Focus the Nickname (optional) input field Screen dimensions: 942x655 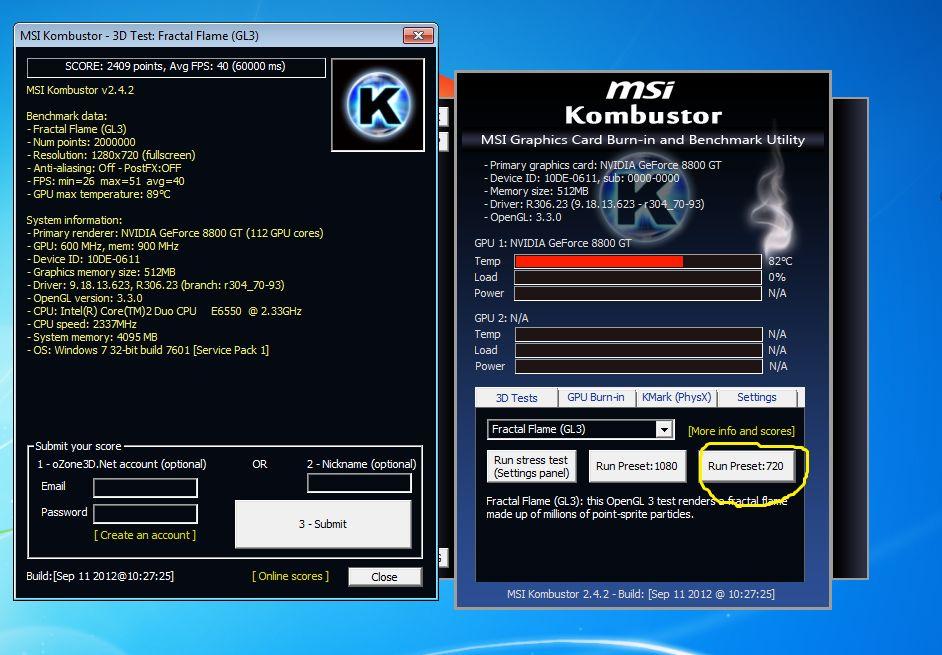pyautogui.click(x=359, y=483)
